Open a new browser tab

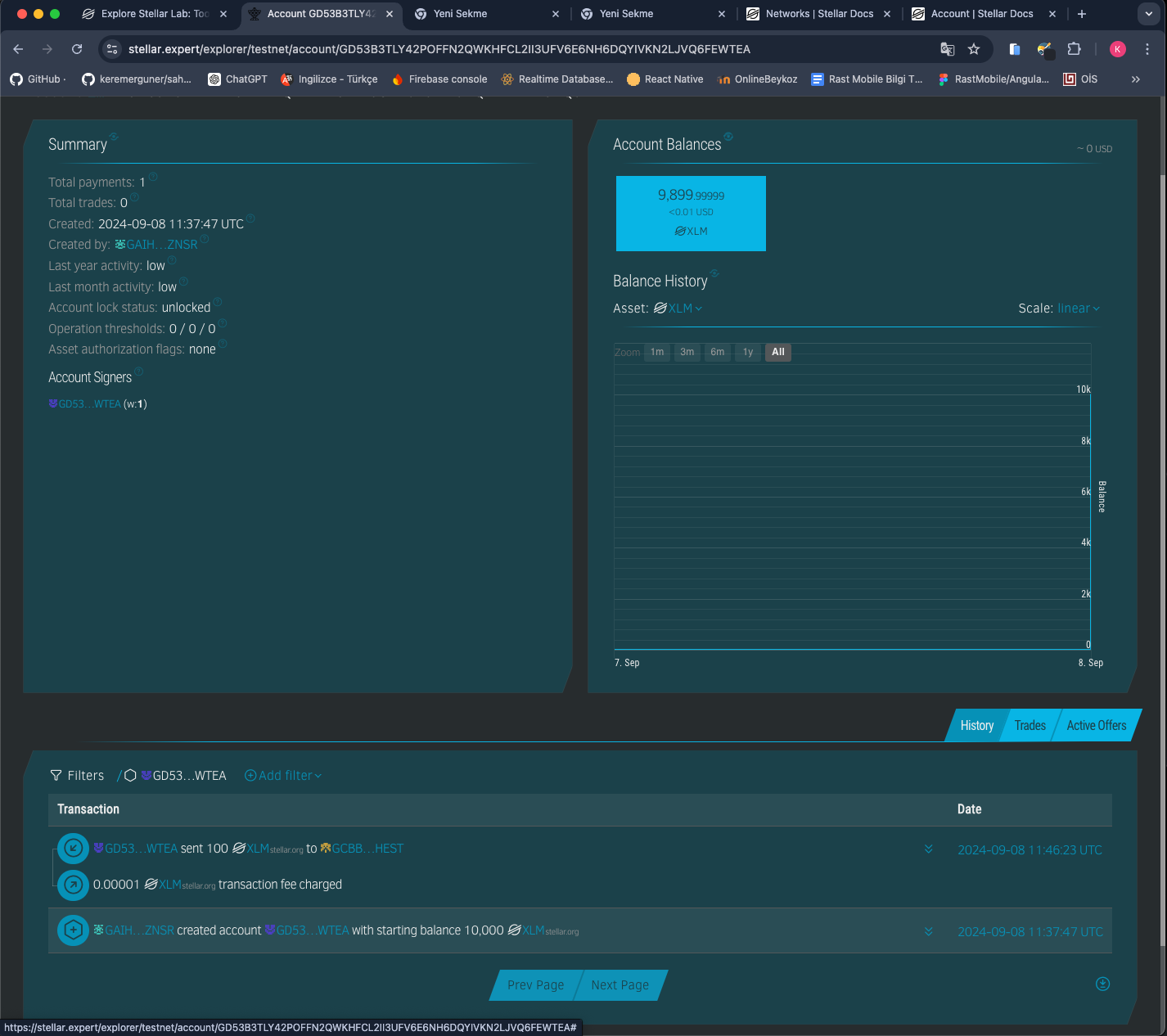1082,14
